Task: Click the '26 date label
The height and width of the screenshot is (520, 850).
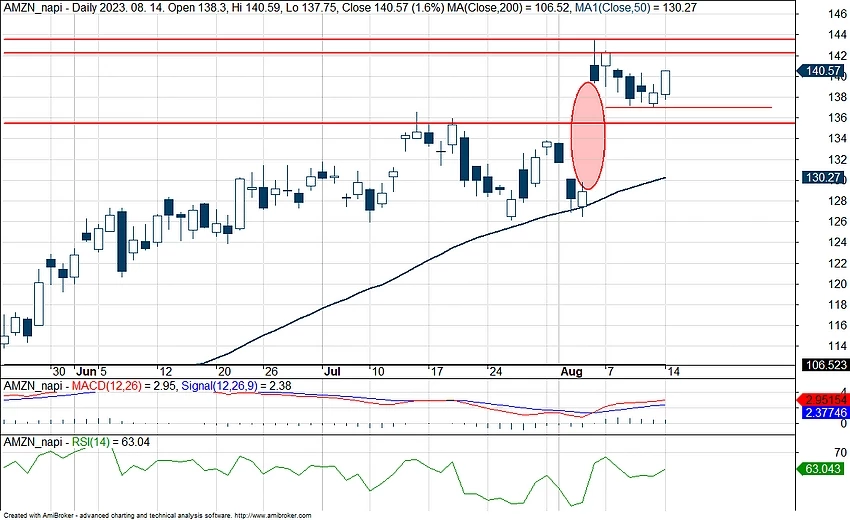Action: (x=271, y=371)
